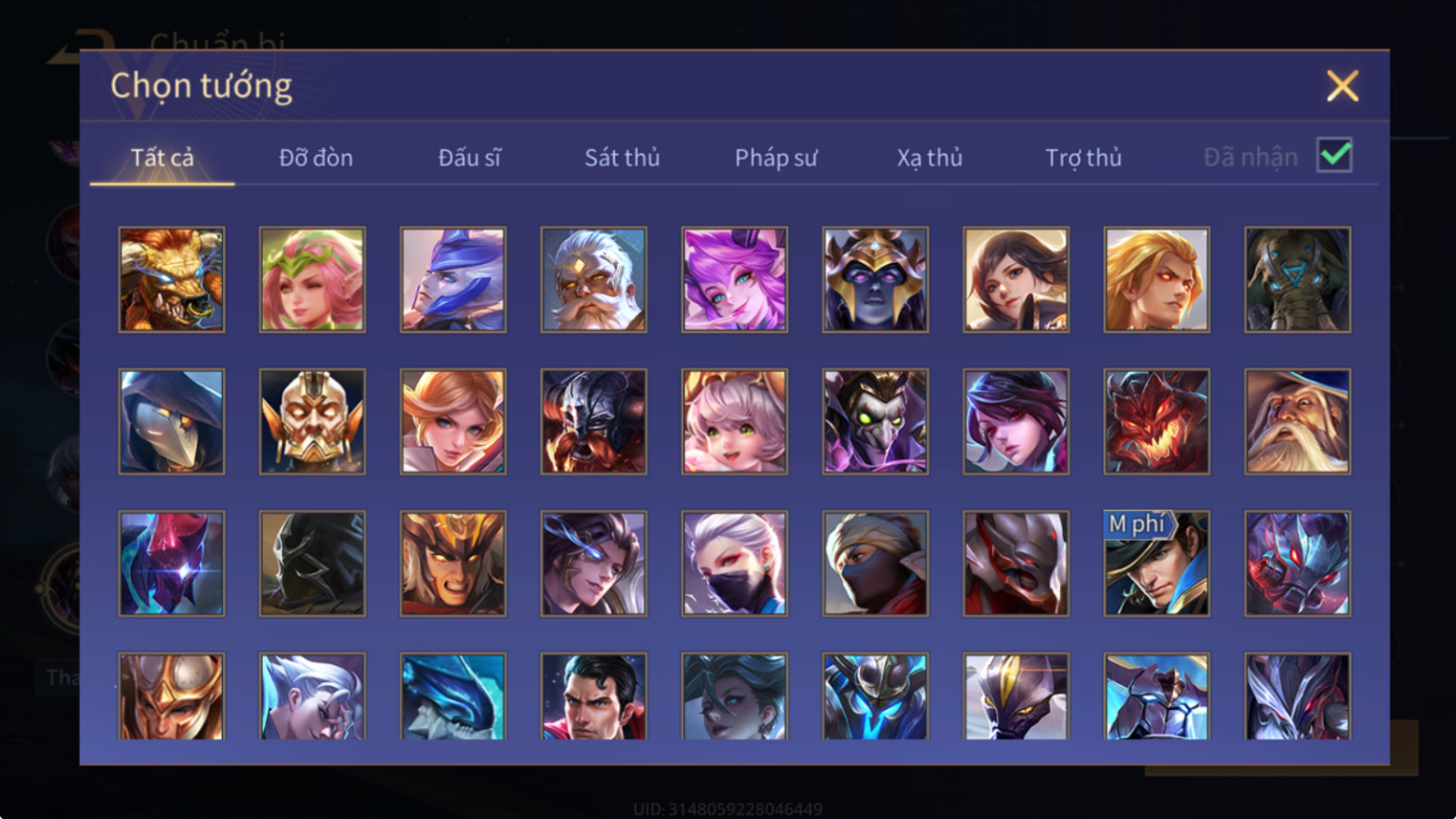Switch to the Xạ thủ tab
Viewport: 1456px width, 819px height.
(930, 158)
